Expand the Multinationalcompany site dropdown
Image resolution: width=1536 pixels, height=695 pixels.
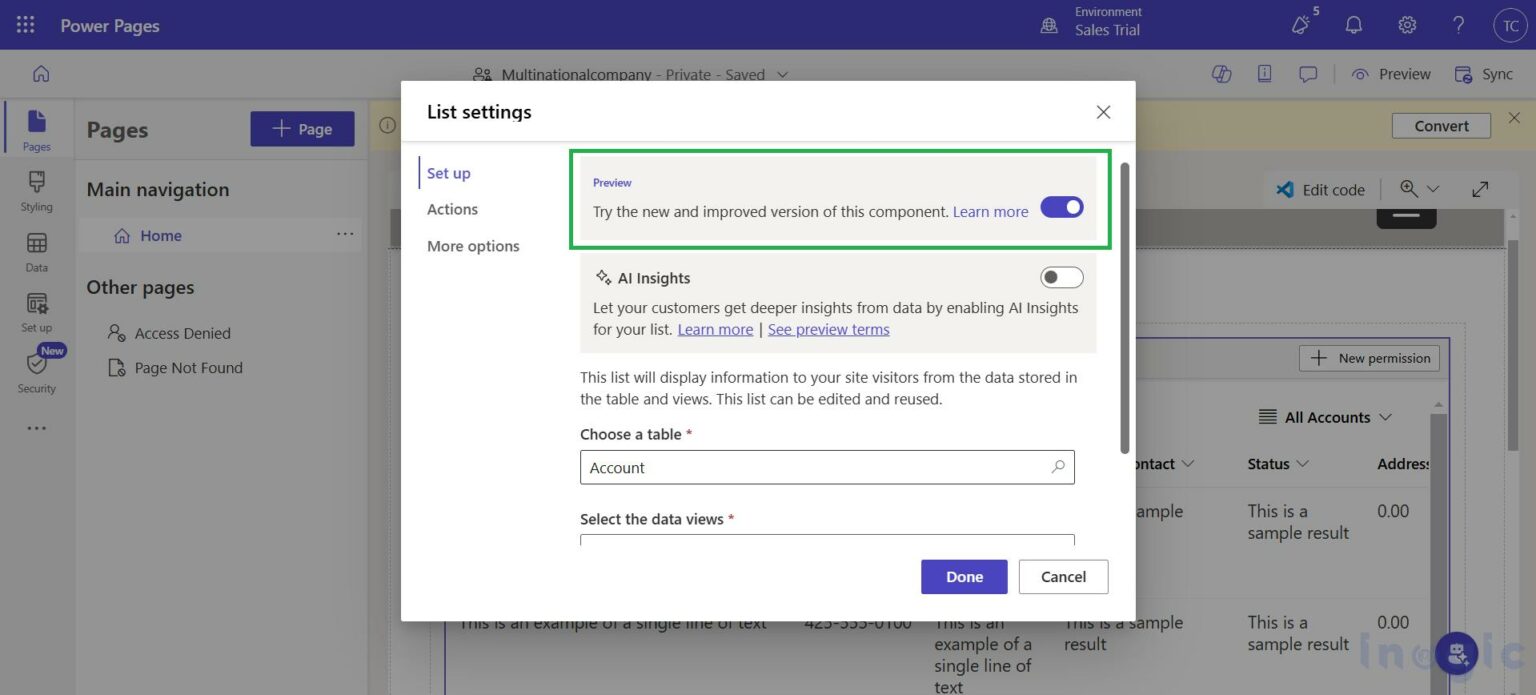coord(783,74)
